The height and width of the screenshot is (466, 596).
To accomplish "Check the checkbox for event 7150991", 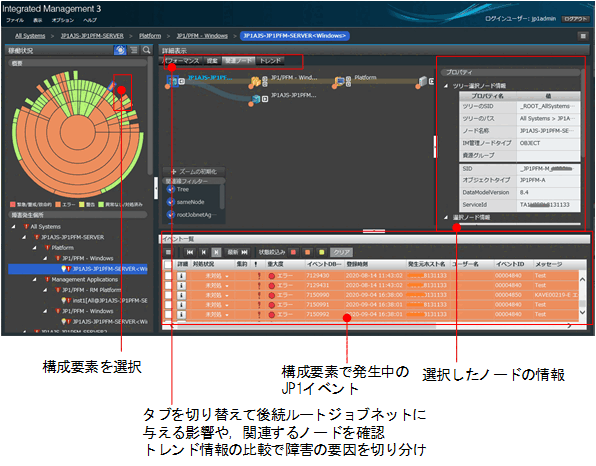I will (x=168, y=304).
